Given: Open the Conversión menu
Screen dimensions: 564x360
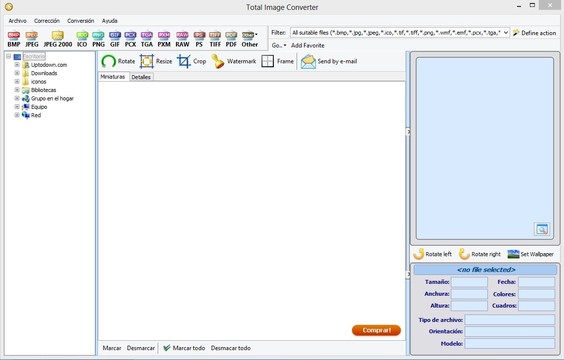Looking at the screenshot, I should [x=81, y=21].
